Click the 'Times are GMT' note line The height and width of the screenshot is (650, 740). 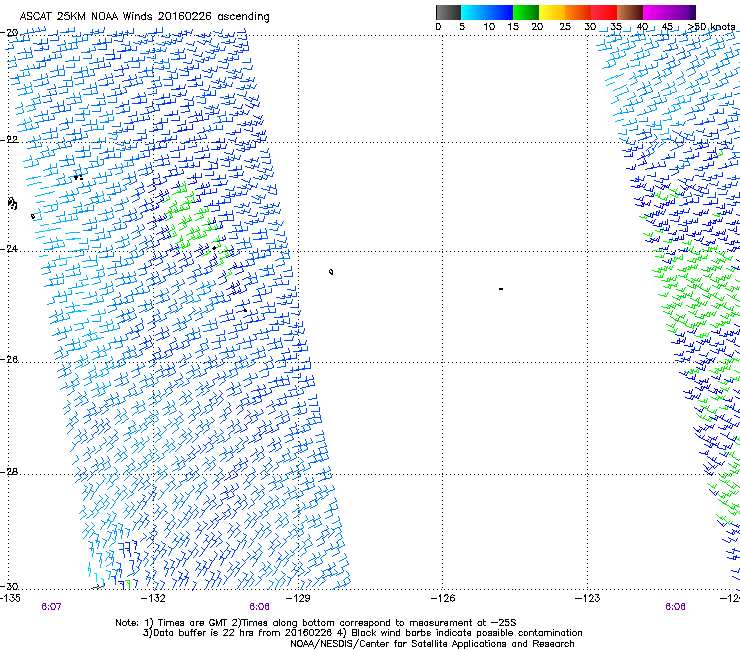pos(316,623)
